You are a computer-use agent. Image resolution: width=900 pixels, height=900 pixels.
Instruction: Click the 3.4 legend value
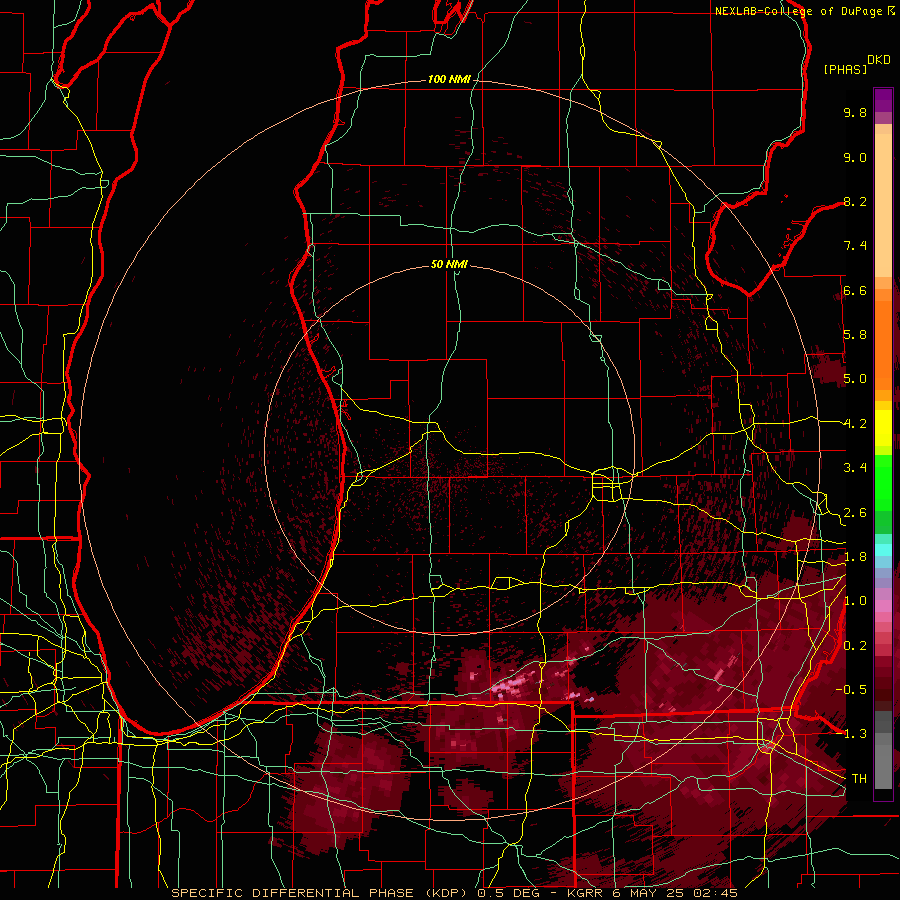pos(855,468)
